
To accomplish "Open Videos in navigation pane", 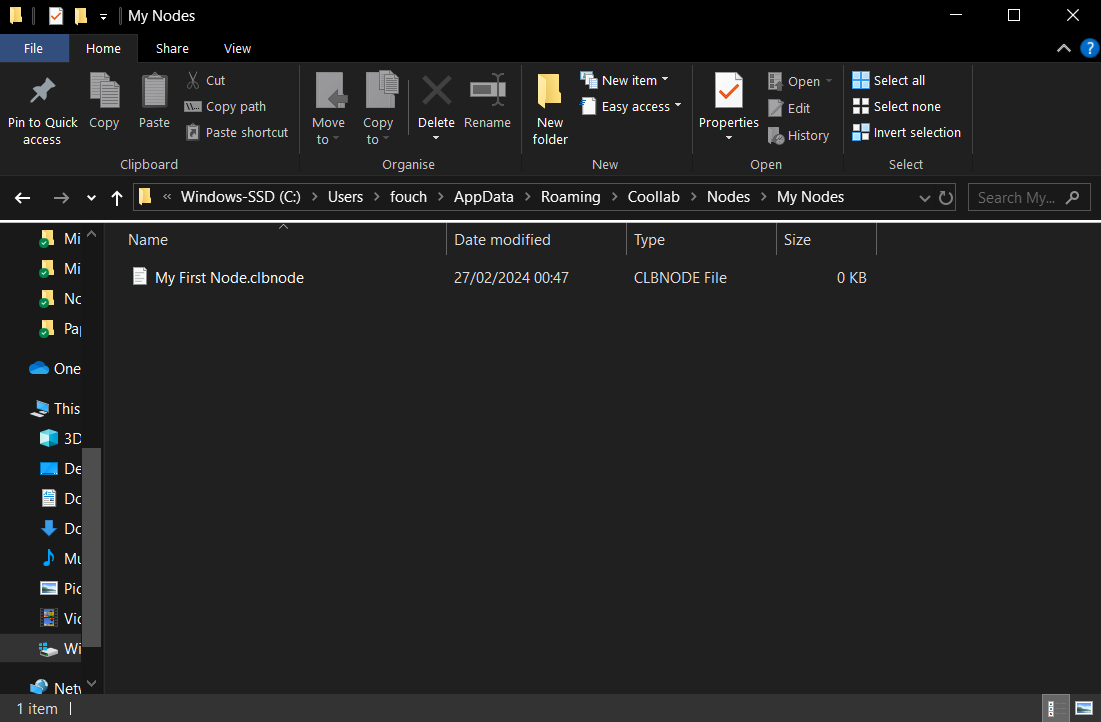I will click(x=60, y=618).
